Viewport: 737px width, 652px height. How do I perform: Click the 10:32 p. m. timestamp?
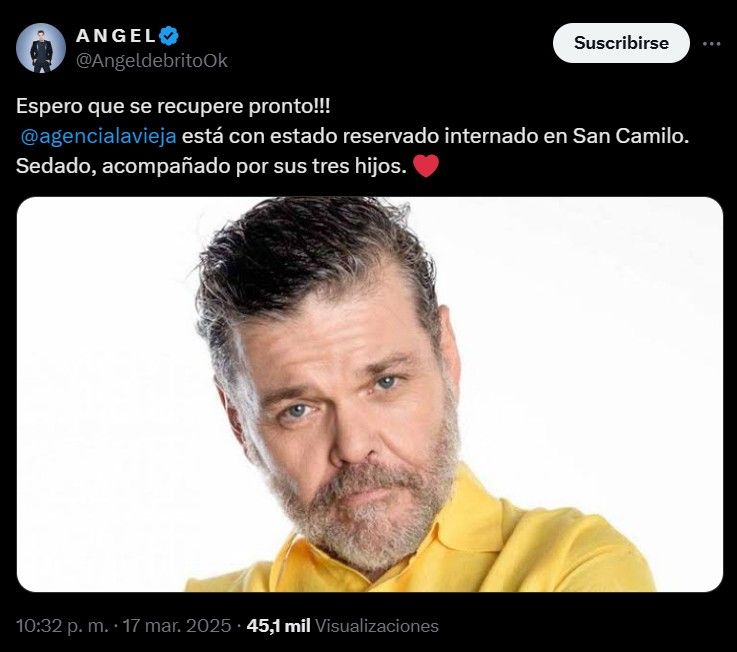point(62,626)
